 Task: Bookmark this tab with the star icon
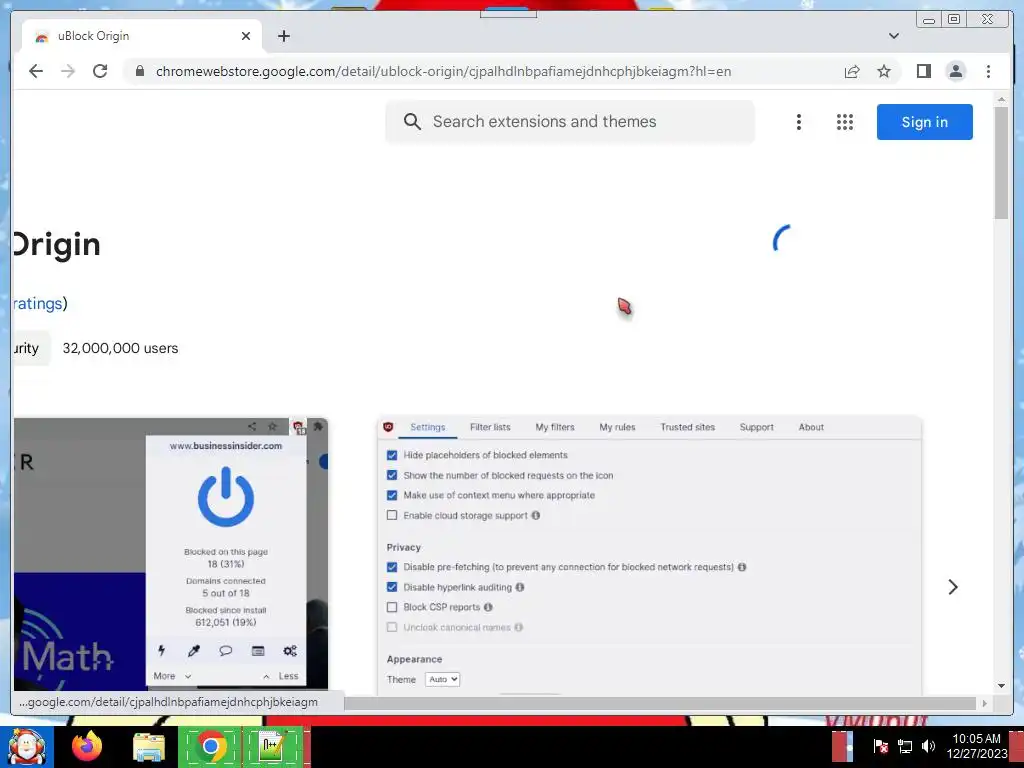[884, 71]
